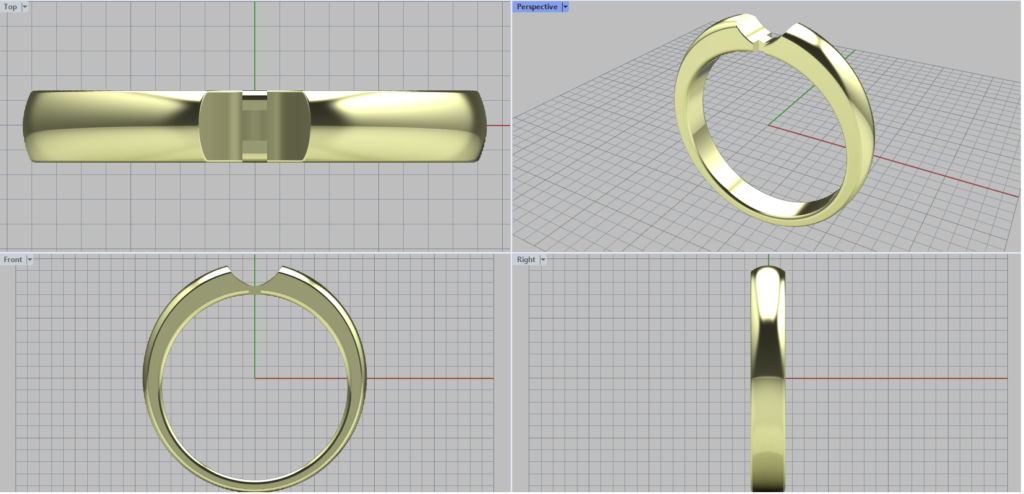Click the ring band in Top viewport
Viewport: 1024px width, 494px height.
point(110,127)
